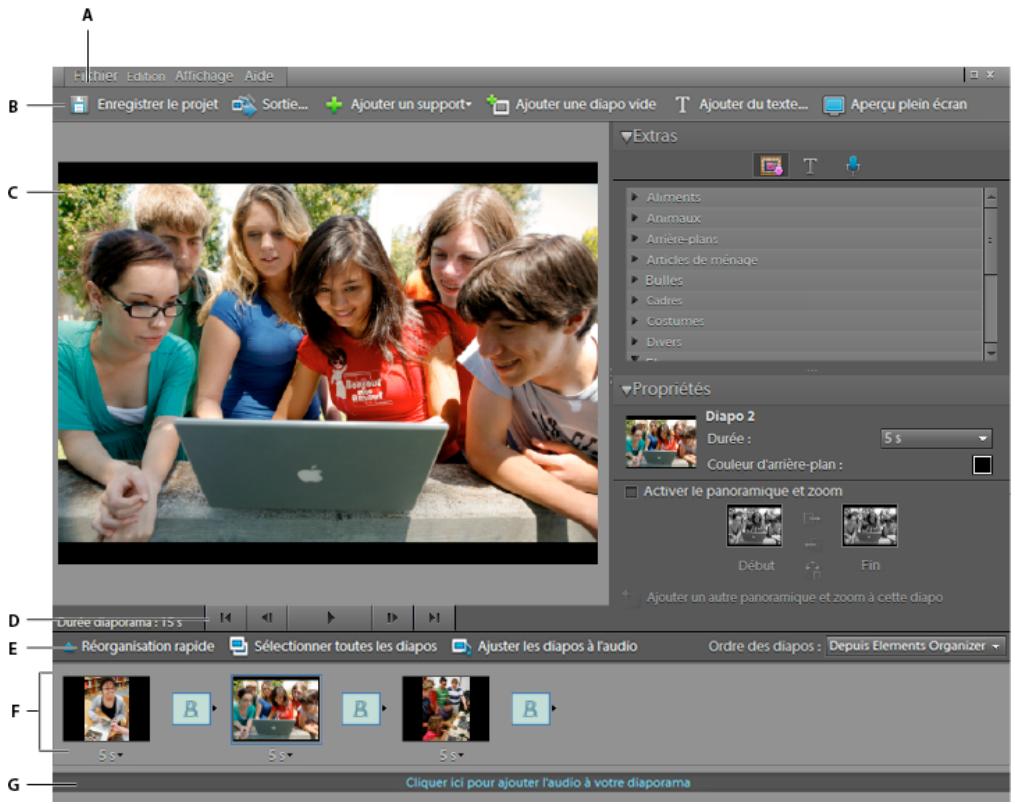
Task: Open the Edition menu
Action: tap(146, 76)
